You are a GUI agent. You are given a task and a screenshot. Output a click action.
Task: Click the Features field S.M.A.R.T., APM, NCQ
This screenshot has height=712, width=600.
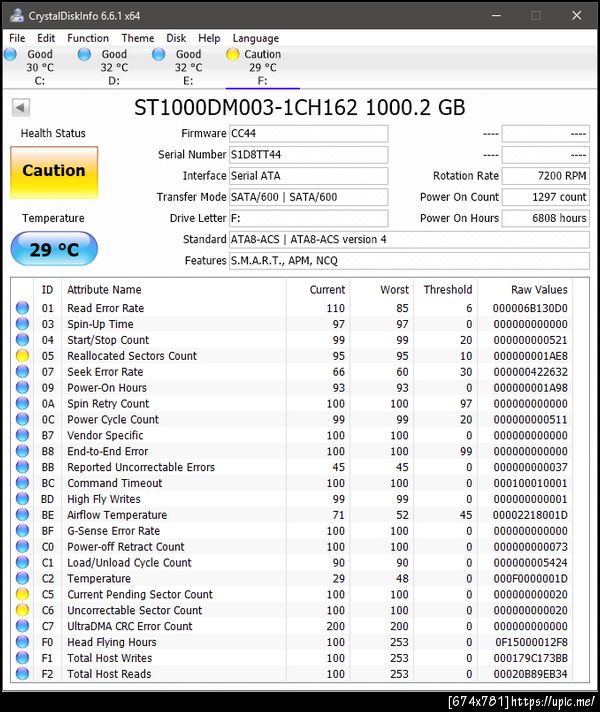[x=409, y=261]
